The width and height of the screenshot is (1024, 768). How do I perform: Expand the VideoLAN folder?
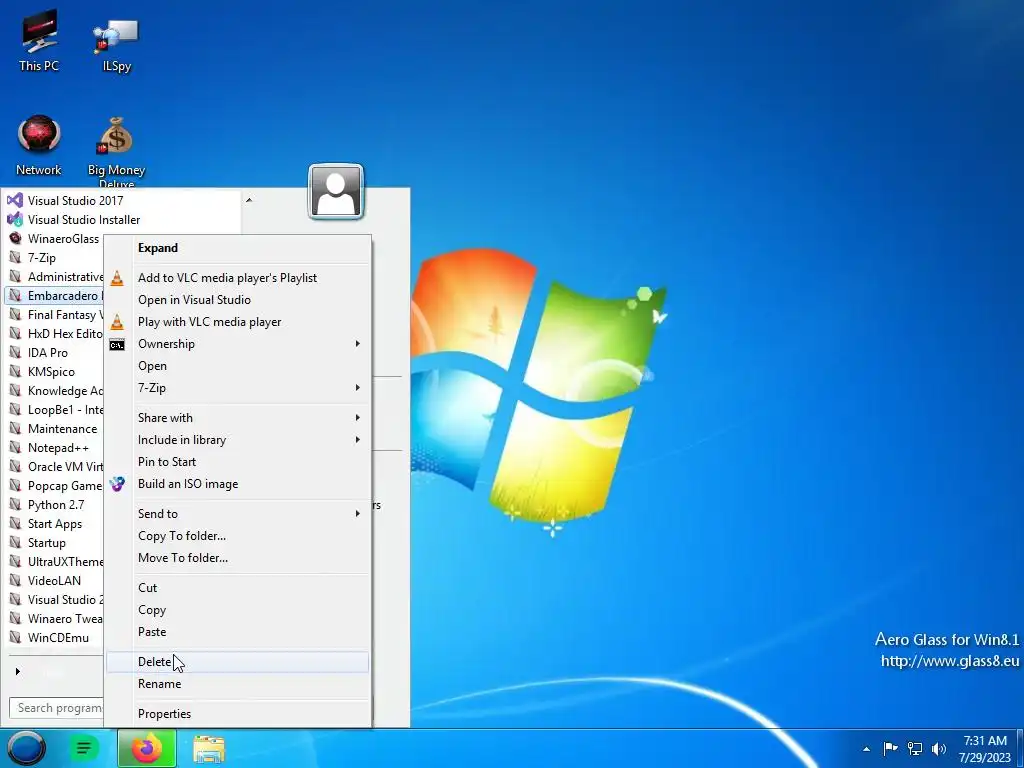pos(44,580)
